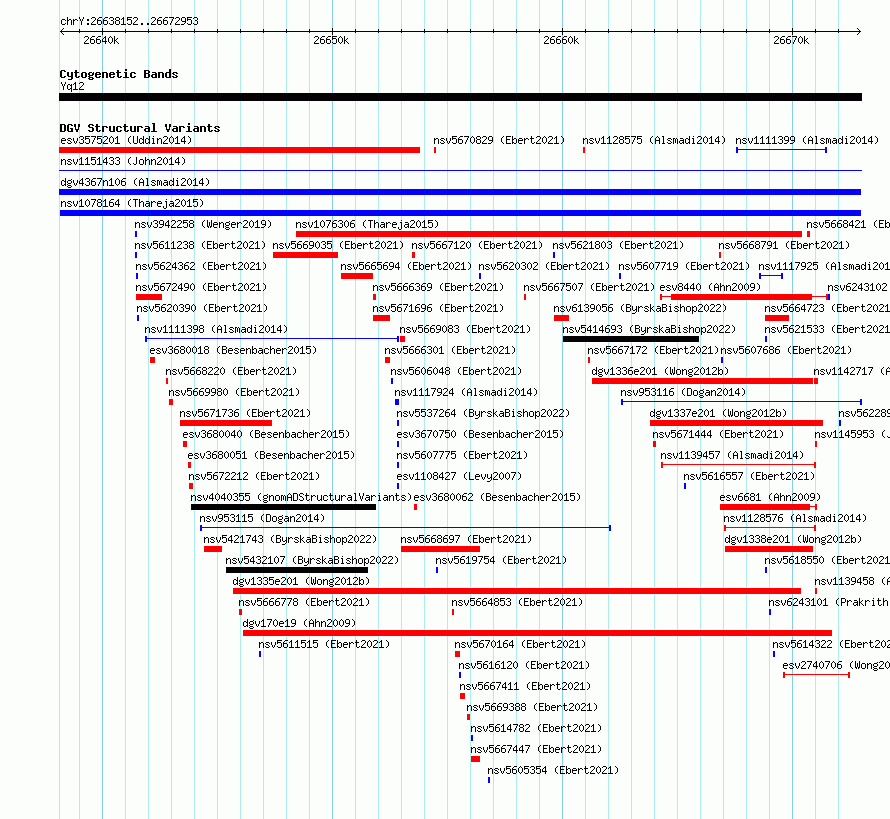The height and width of the screenshot is (819, 890).
Task: Click nsv5611515 (Ebert2021) label
Action: tap(324, 644)
